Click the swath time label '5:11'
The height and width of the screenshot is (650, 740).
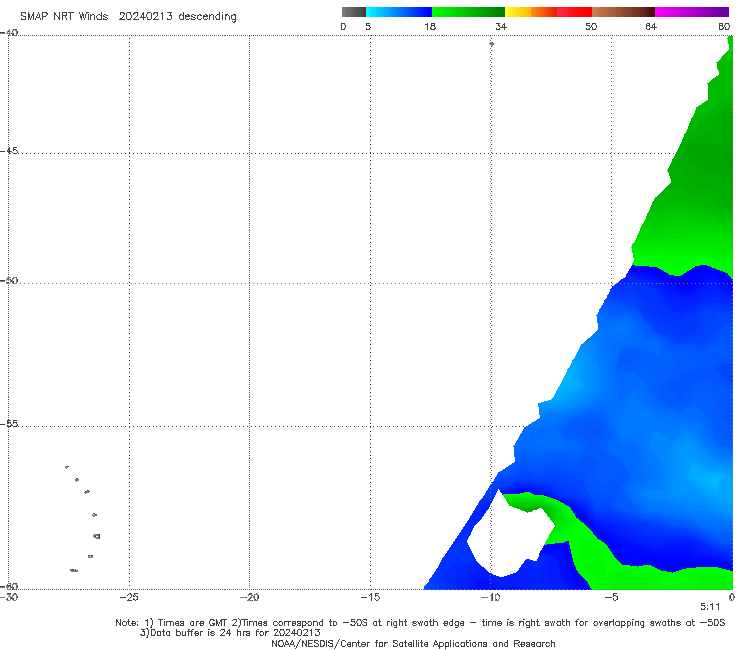pos(710,607)
